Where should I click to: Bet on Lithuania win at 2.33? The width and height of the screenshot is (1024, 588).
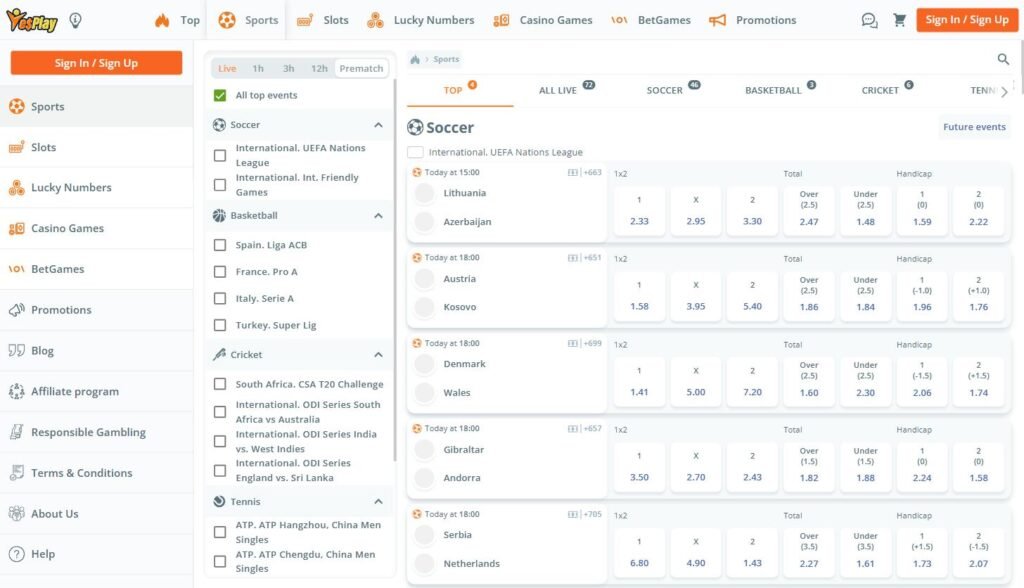[639, 210]
